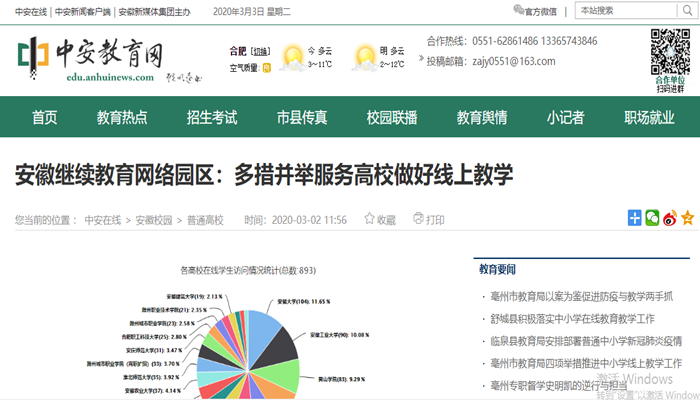Click the 打印 print link
The width and height of the screenshot is (700, 400).
point(435,220)
